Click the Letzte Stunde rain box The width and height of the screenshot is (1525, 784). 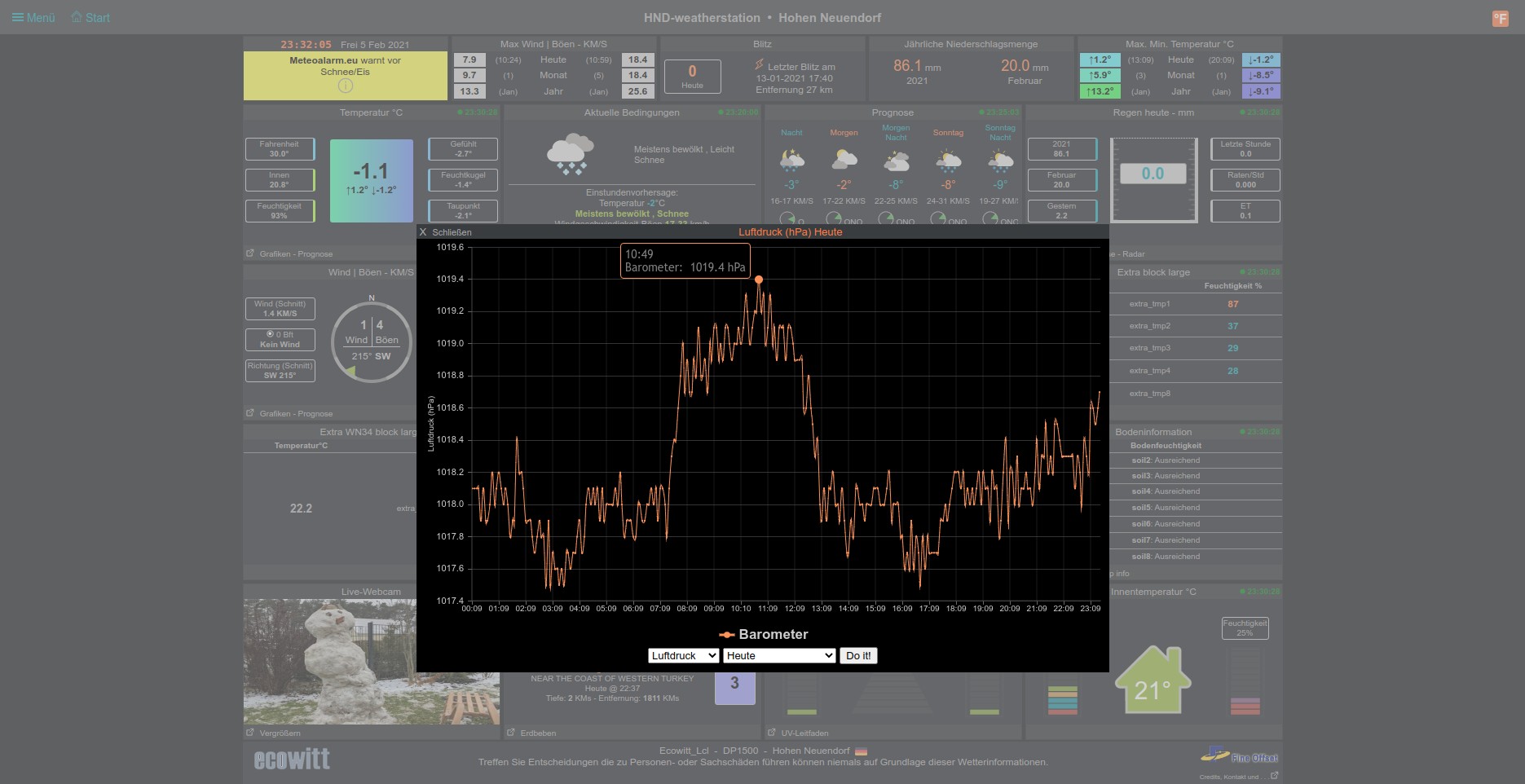click(x=1245, y=149)
